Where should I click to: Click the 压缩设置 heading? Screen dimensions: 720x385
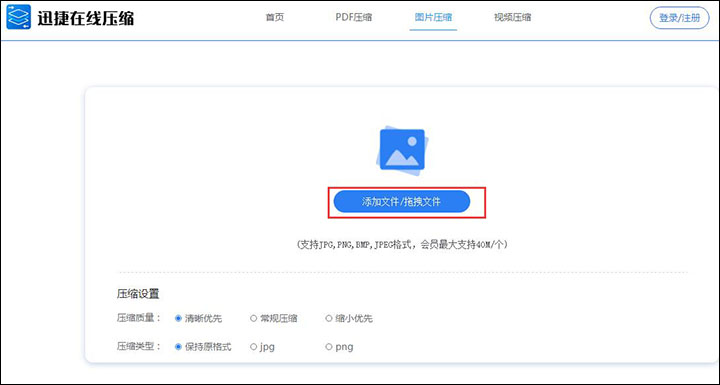click(138, 294)
